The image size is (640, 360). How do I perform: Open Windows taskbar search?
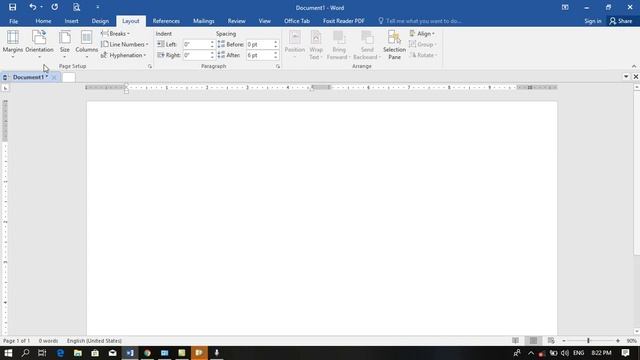[x=25, y=353]
